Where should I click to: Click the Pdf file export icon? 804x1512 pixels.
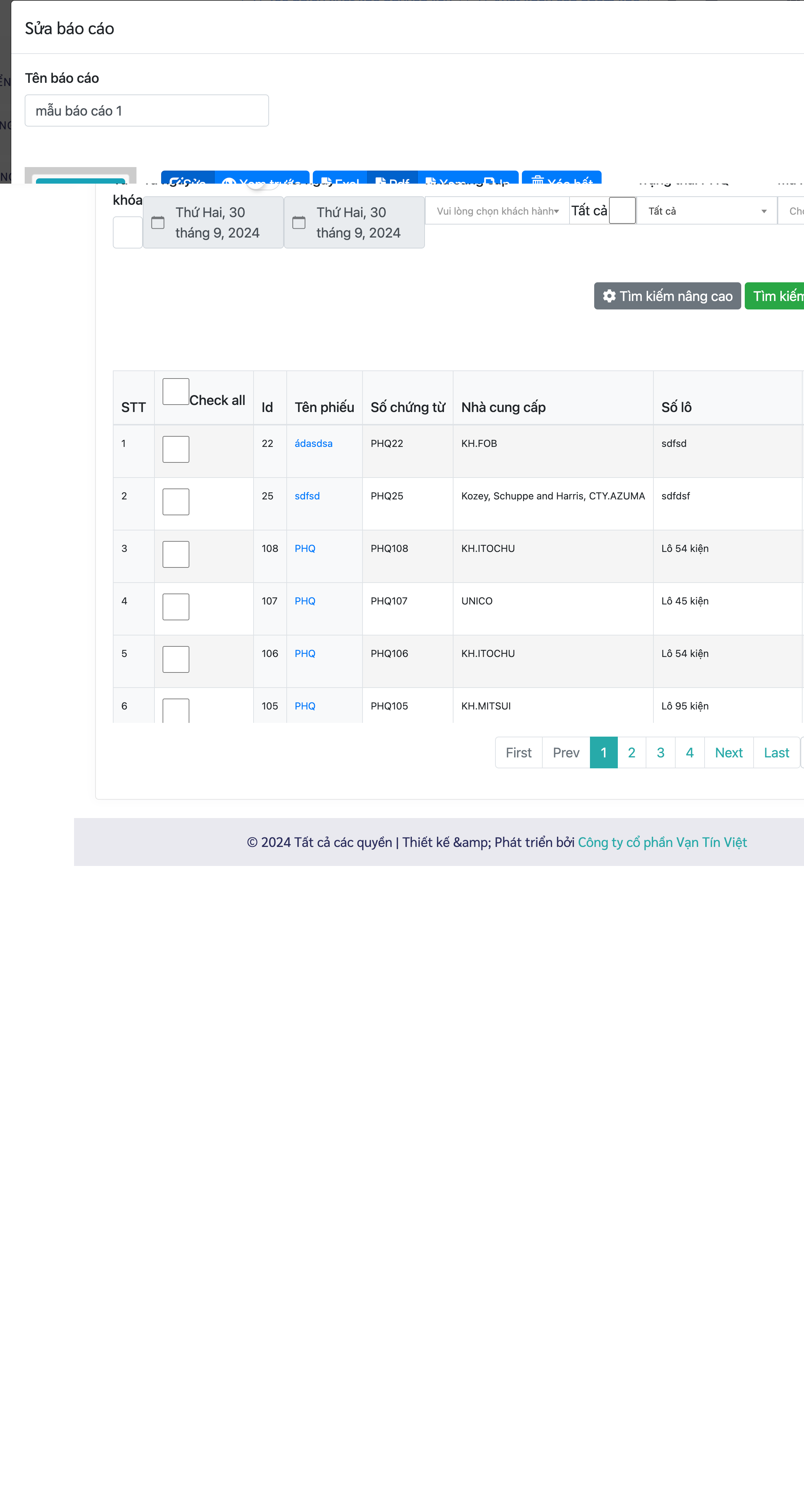(x=380, y=181)
